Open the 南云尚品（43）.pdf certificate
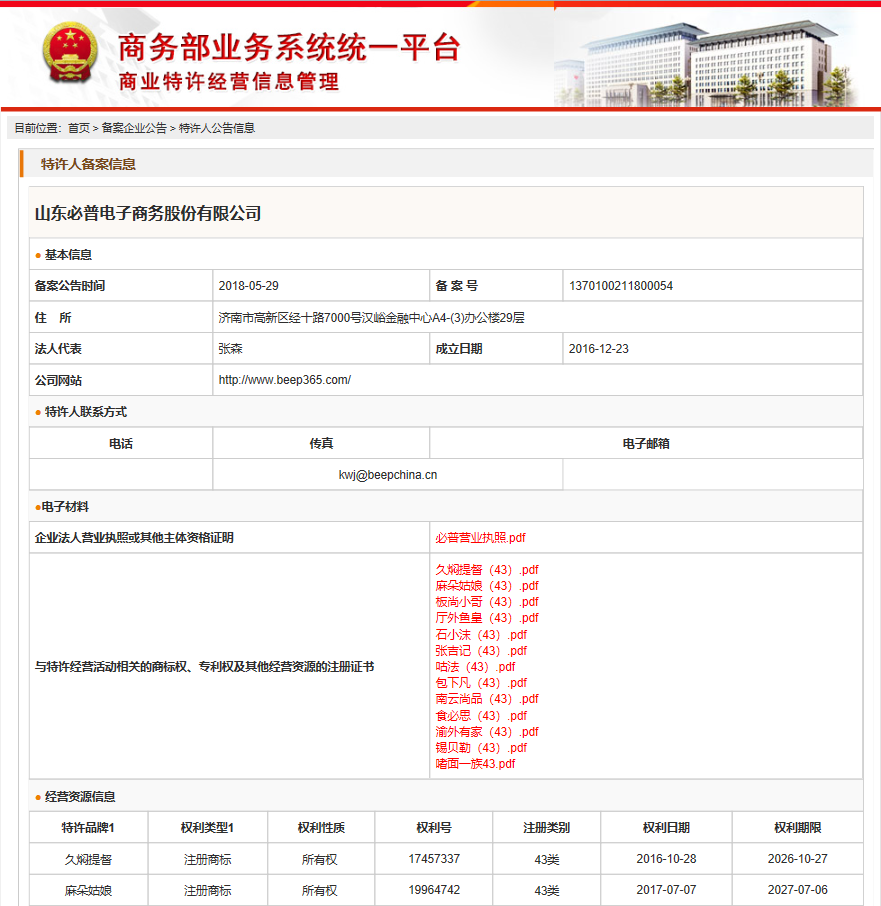This screenshot has width=881, height=906. pyautogui.click(x=487, y=699)
